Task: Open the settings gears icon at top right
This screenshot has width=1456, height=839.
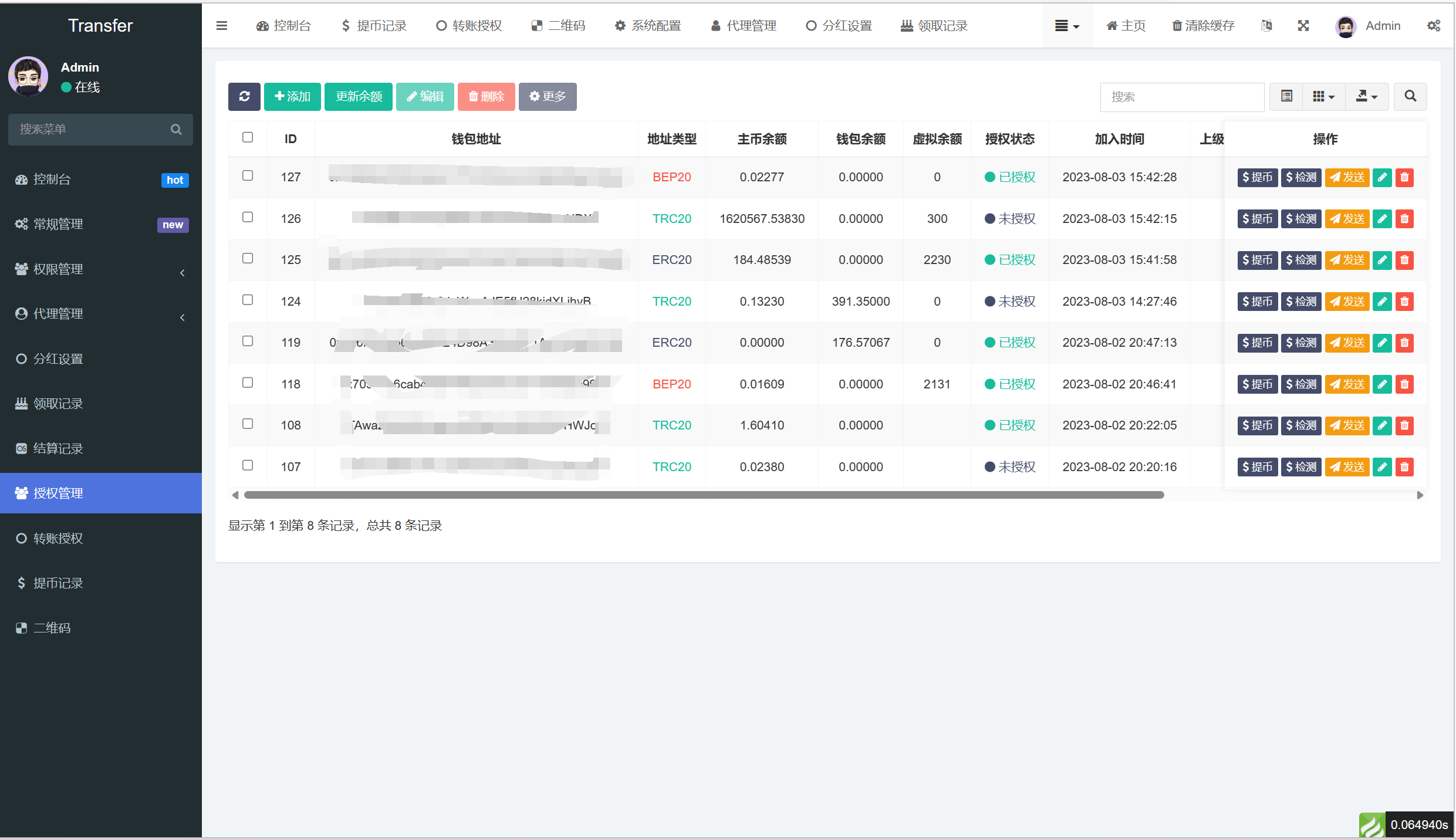Action: [x=1434, y=26]
